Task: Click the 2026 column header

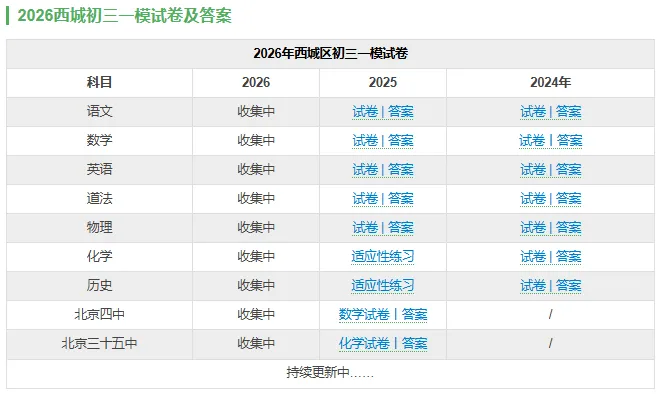Action: pyautogui.click(x=256, y=82)
